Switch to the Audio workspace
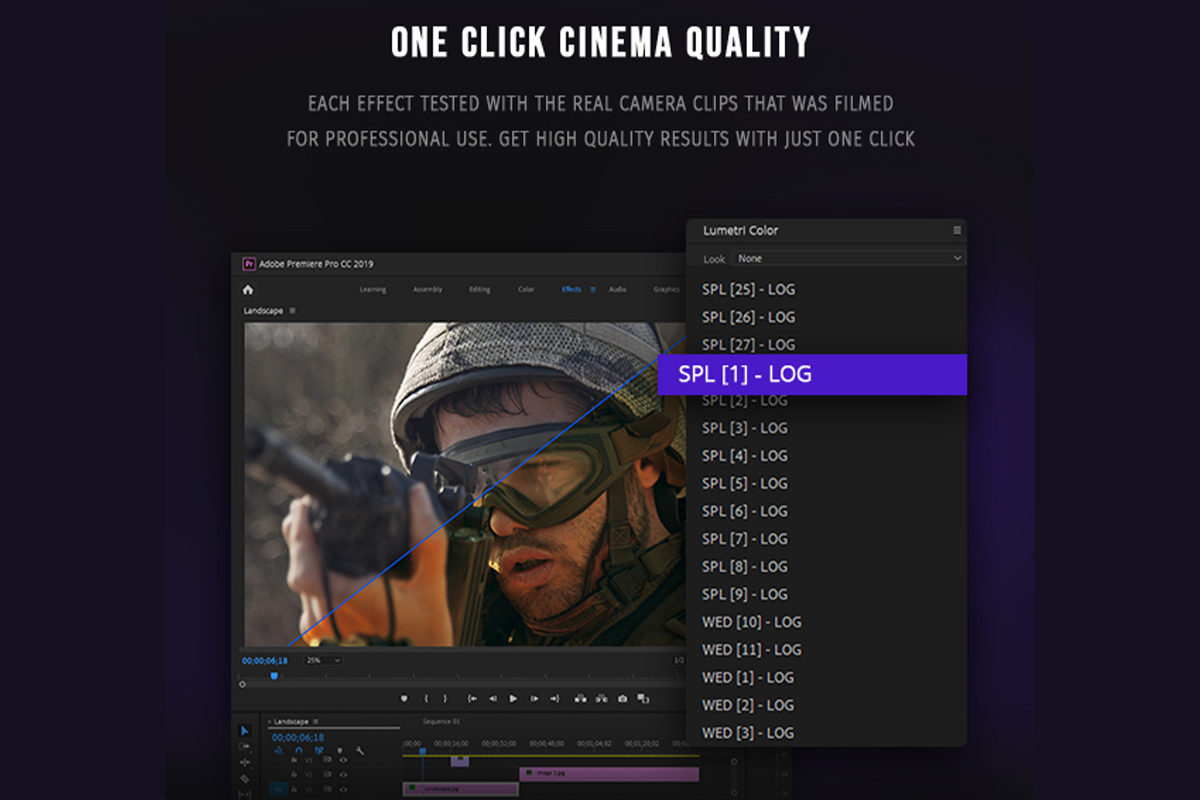Viewport: 1200px width, 800px height. point(618,289)
